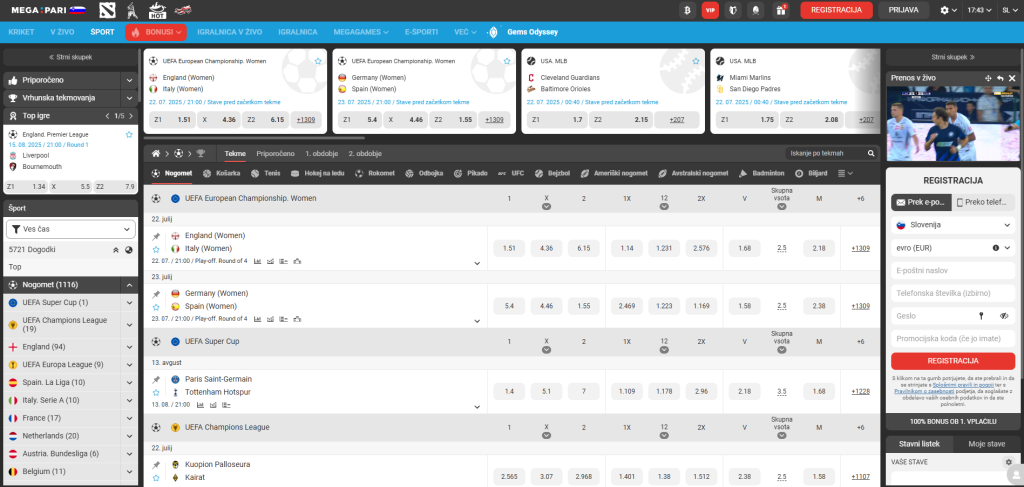
Task: Bet odds 1.51 on England in table
Action: pyautogui.click(x=509, y=248)
